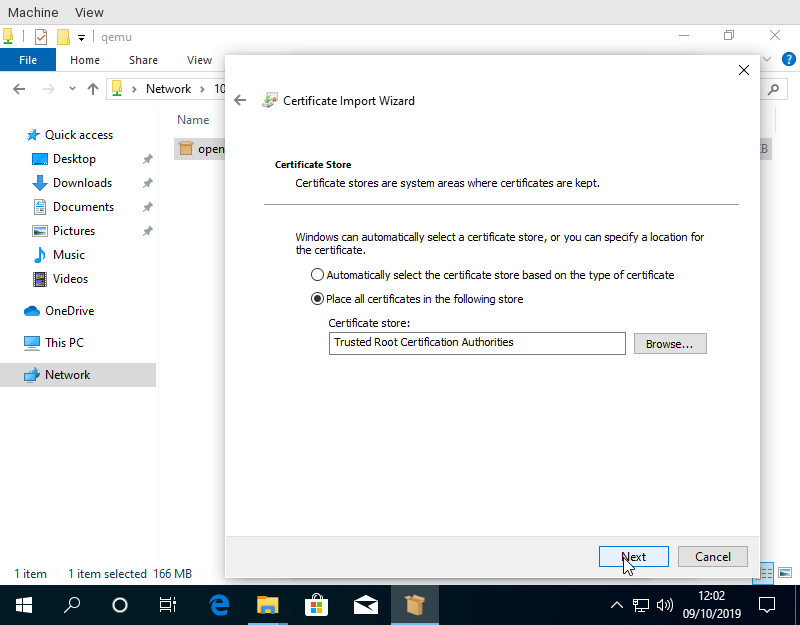The width and height of the screenshot is (800, 625).
Task: Show hidden system tray icons
Action: point(617,605)
